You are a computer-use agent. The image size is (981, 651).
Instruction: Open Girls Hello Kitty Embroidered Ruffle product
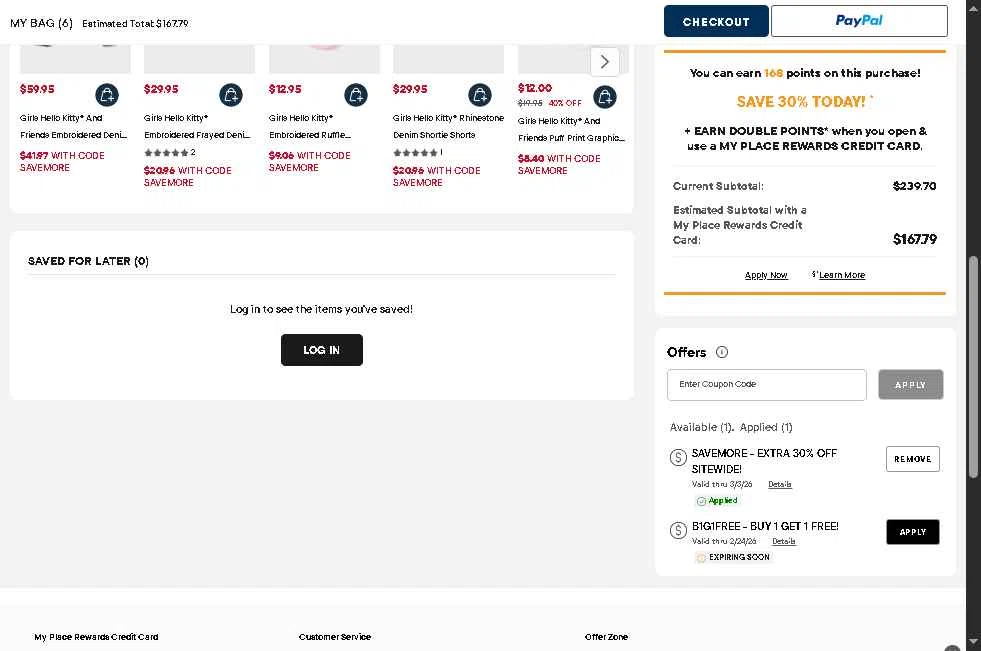coord(310,126)
